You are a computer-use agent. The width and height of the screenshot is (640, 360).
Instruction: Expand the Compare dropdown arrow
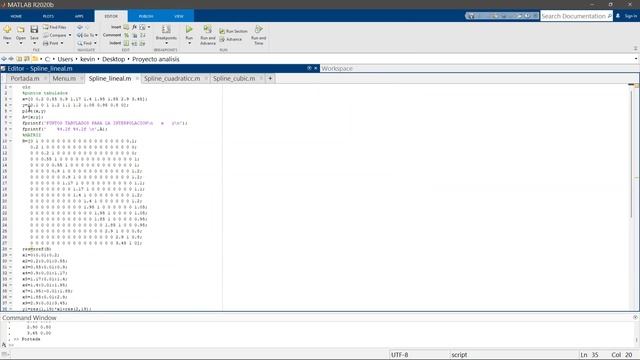(x=70, y=35)
